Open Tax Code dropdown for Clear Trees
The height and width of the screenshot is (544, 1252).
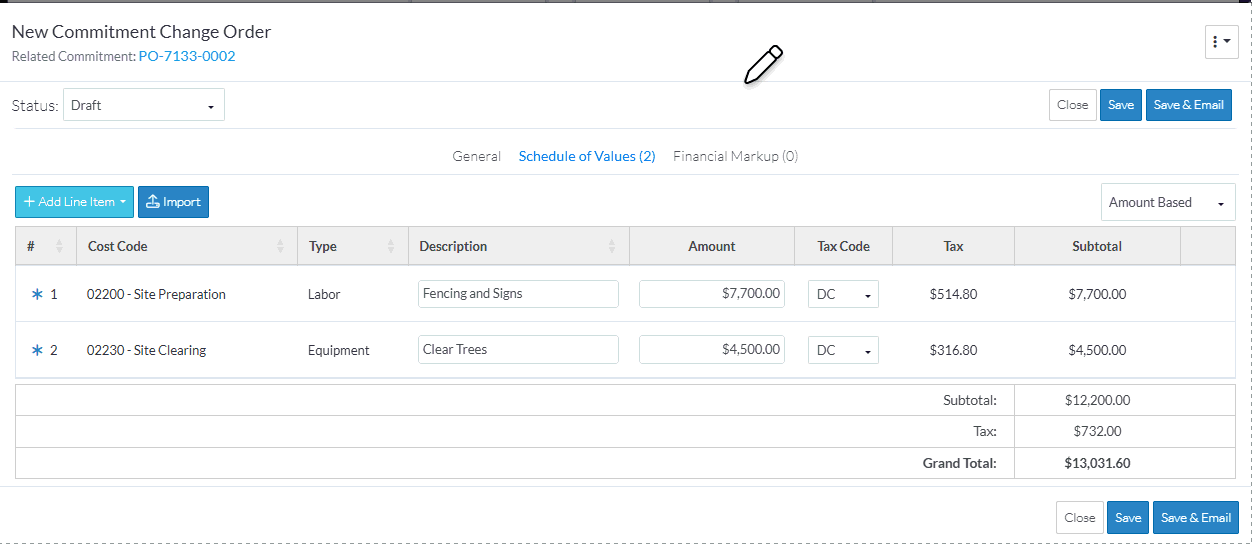click(x=843, y=350)
